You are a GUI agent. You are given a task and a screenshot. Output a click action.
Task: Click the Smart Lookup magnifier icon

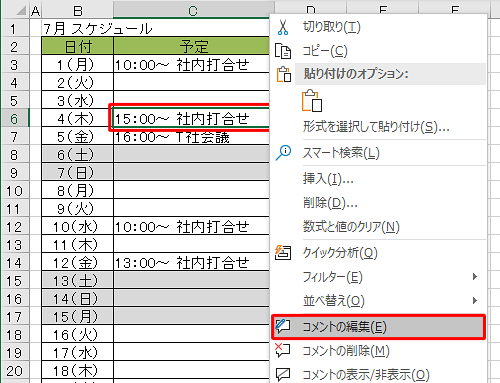click(x=283, y=153)
